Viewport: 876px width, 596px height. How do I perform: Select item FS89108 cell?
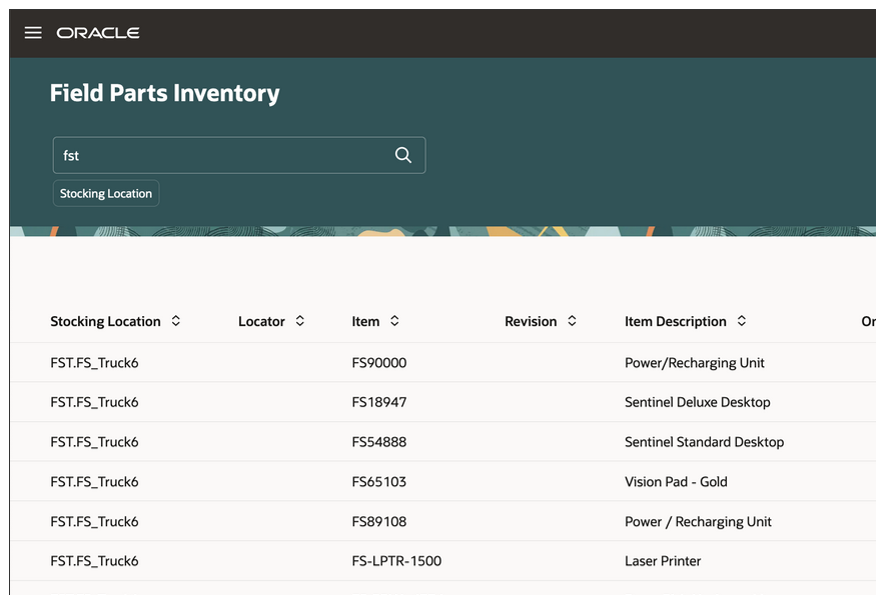point(379,522)
